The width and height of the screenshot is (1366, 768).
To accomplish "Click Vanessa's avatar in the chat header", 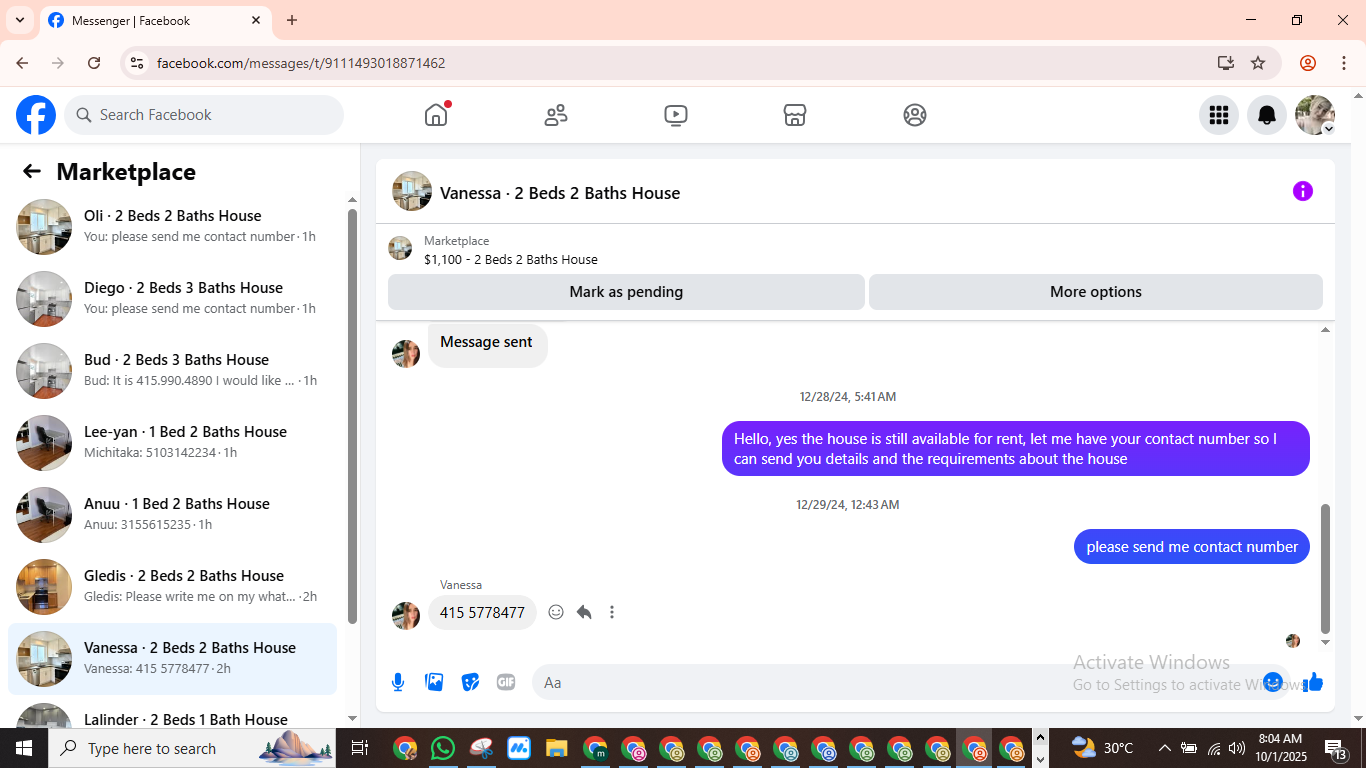I will [x=412, y=191].
